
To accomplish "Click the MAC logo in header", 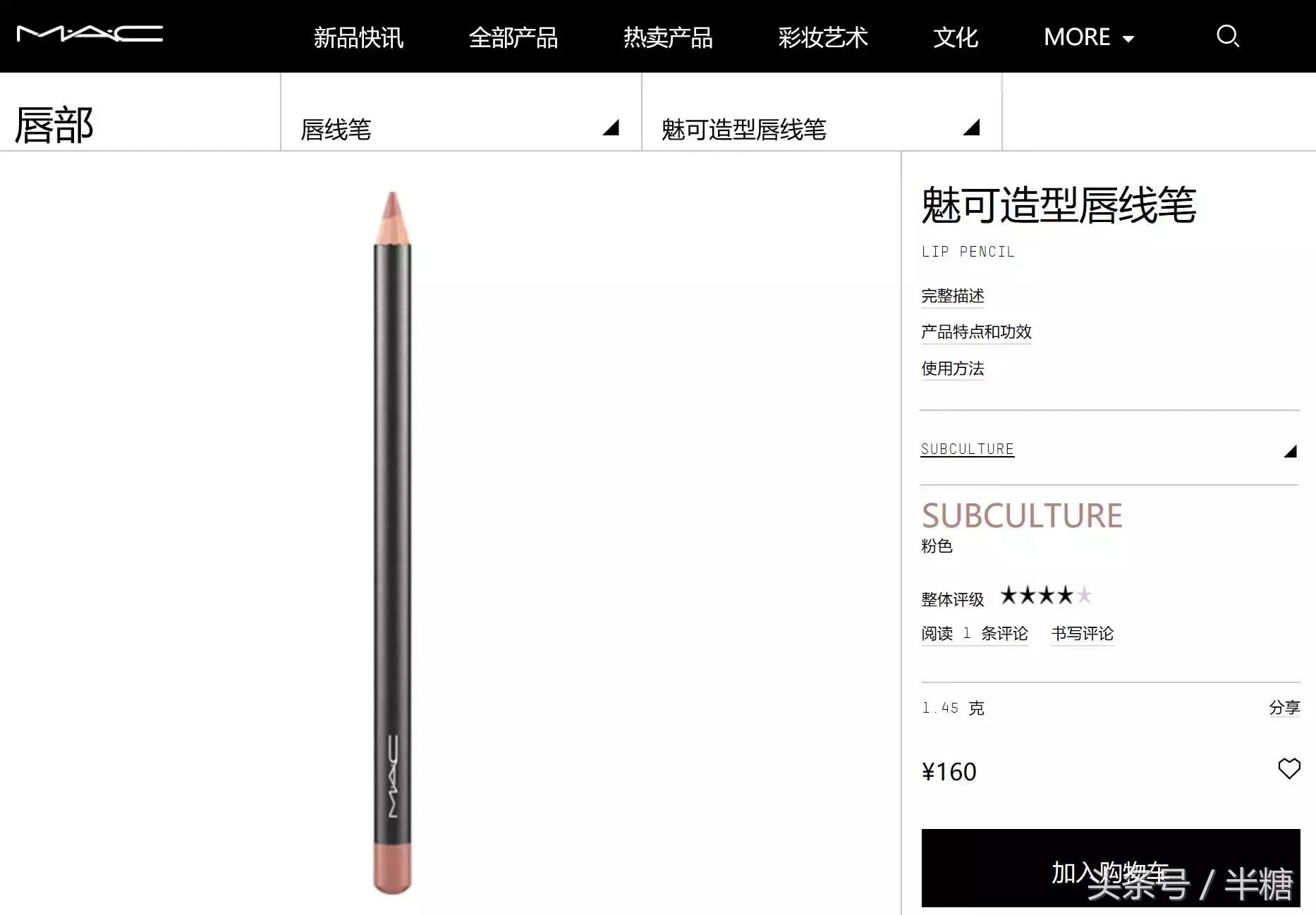I will coord(90,34).
